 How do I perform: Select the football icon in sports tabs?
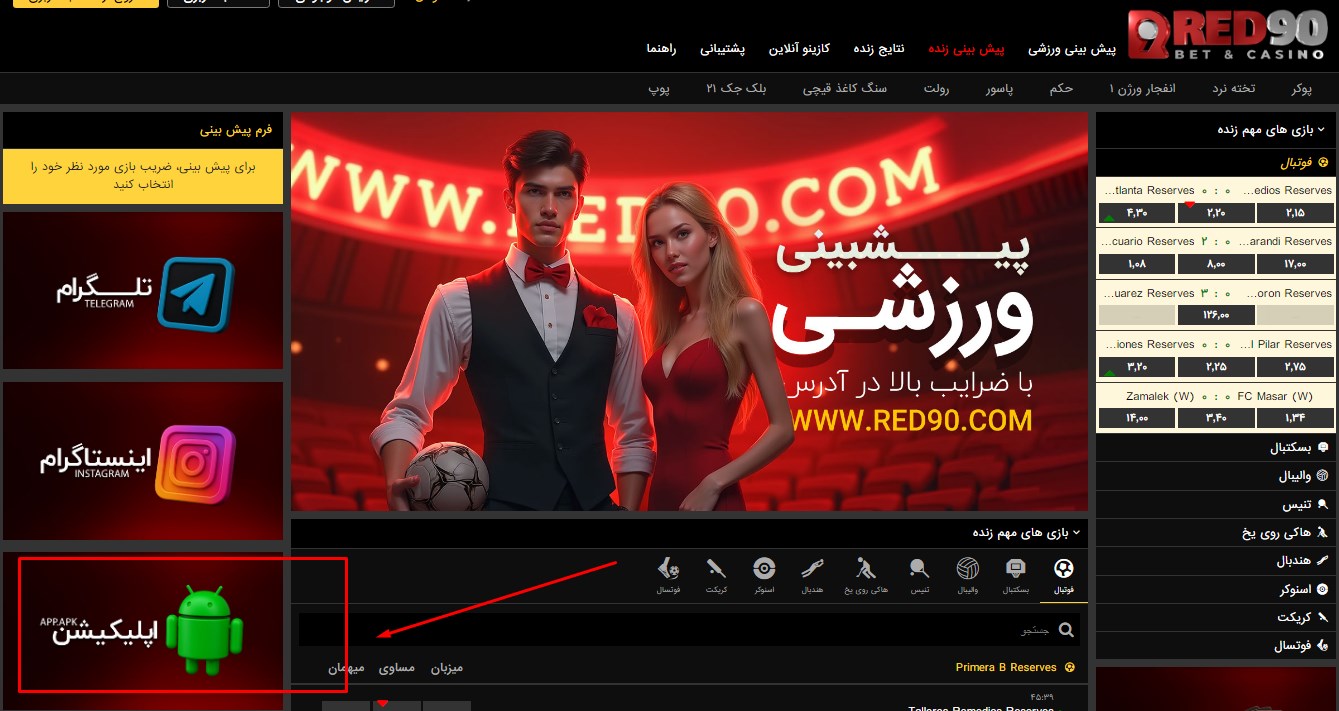(1064, 569)
